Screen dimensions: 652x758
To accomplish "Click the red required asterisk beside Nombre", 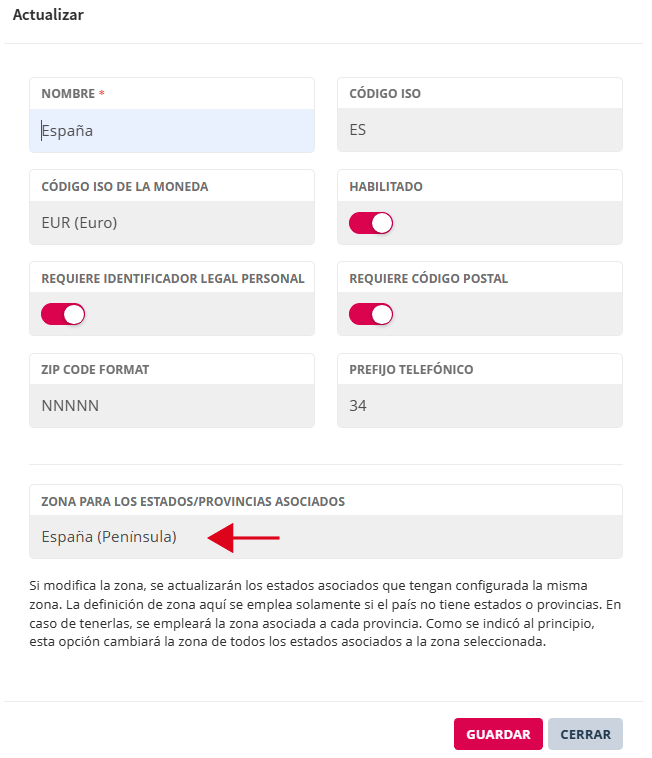I will click(102, 94).
